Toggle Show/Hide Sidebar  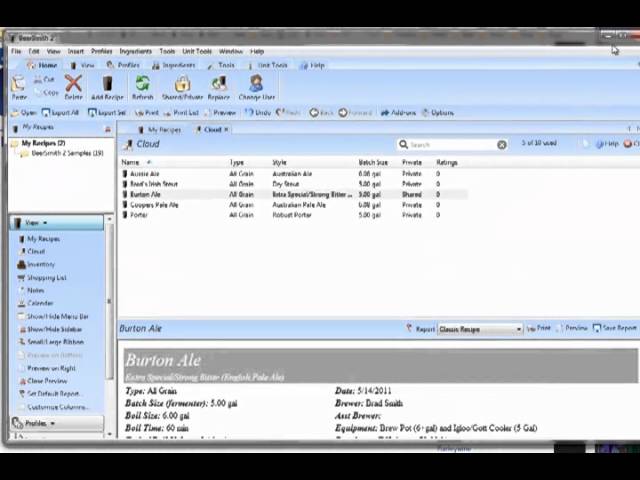click(x=51, y=329)
